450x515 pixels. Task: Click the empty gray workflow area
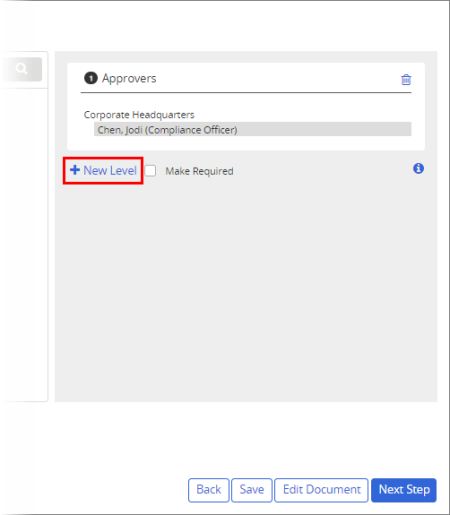(x=246, y=290)
